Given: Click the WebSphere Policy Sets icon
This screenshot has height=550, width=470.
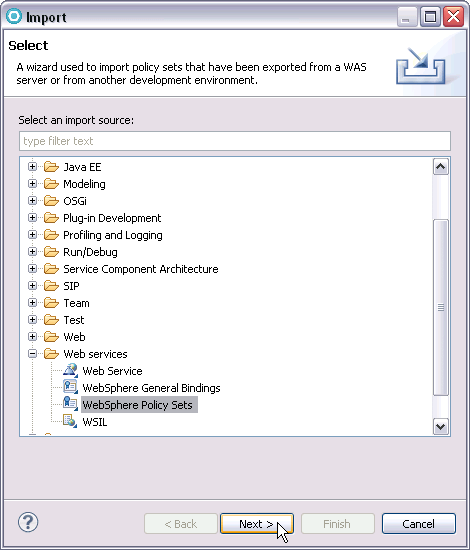Looking at the screenshot, I should pos(70,404).
